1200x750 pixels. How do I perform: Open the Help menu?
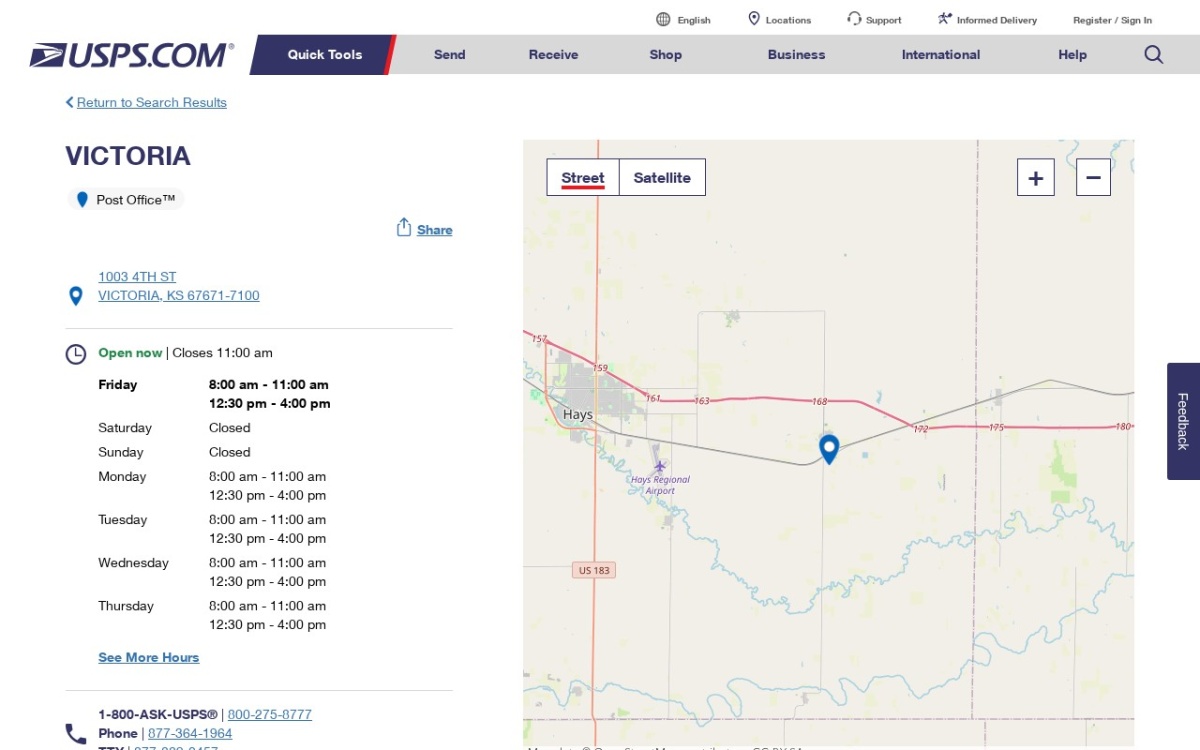[x=1072, y=55]
